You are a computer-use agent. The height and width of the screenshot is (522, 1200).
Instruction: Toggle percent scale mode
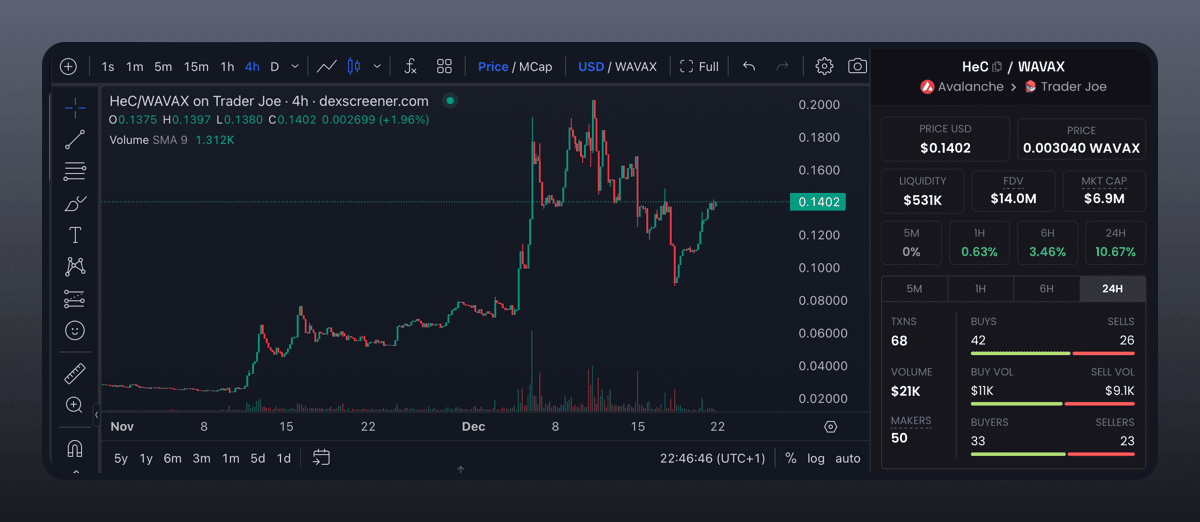[x=791, y=458]
